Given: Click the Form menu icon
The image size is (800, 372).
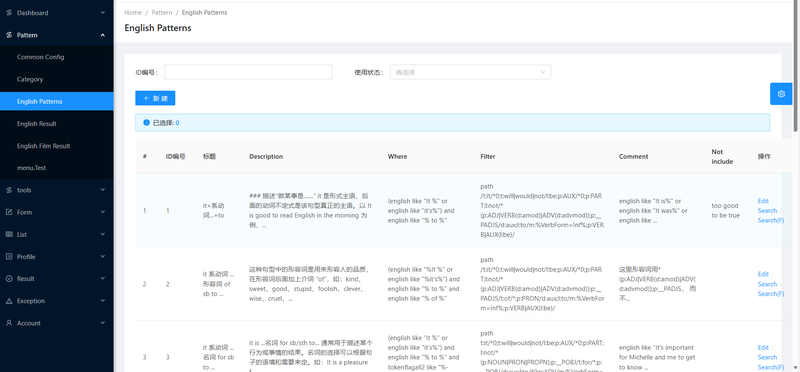Looking at the screenshot, I should coord(9,212).
